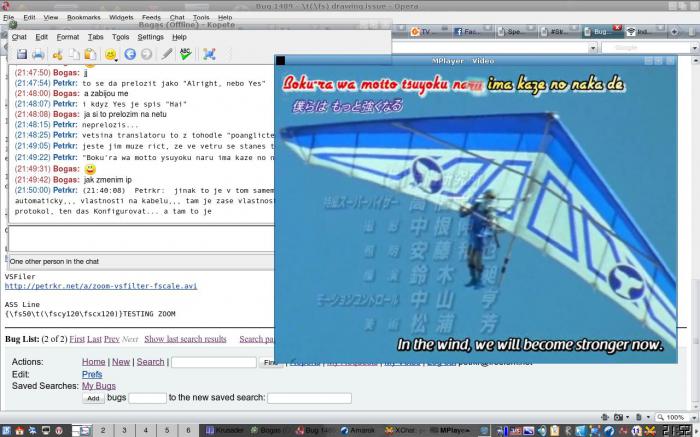The width and height of the screenshot is (700, 437).
Task: Open Kopete Format menu
Action: pos(67,37)
